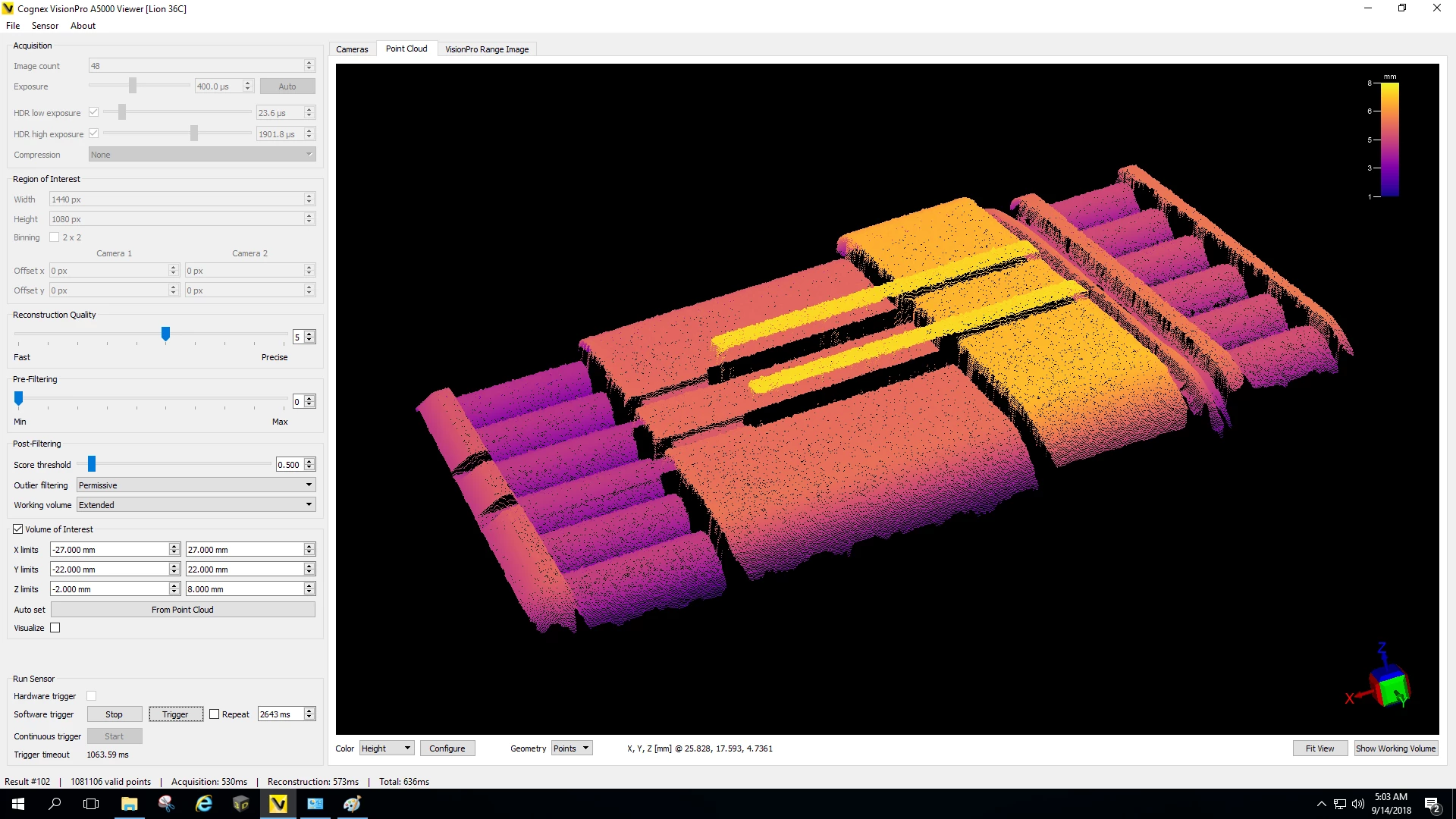Select the Configure button near Color Height
This screenshot has height=819, width=1456.
point(446,748)
